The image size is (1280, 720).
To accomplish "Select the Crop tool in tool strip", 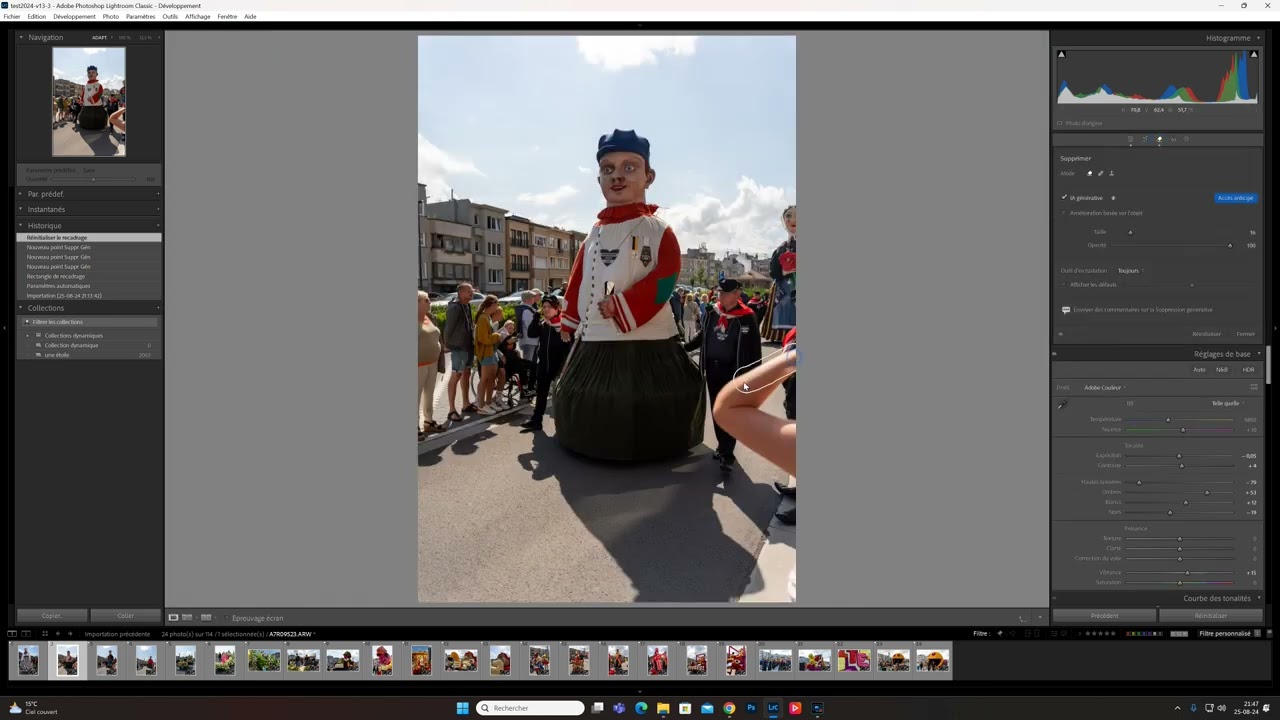I will coord(1145,139).
